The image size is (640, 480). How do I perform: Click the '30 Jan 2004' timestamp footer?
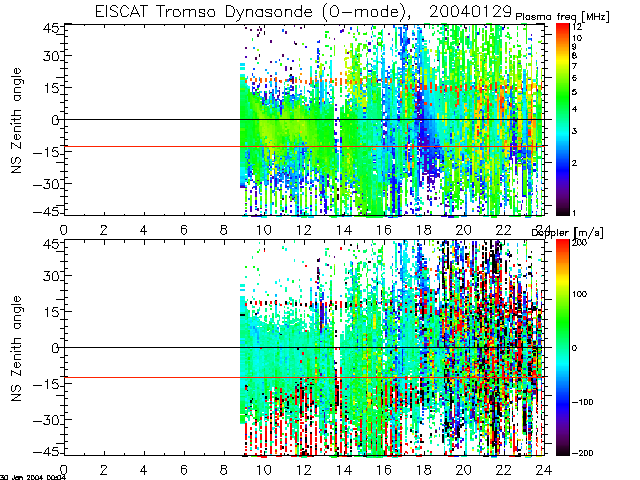coord(33,477)
